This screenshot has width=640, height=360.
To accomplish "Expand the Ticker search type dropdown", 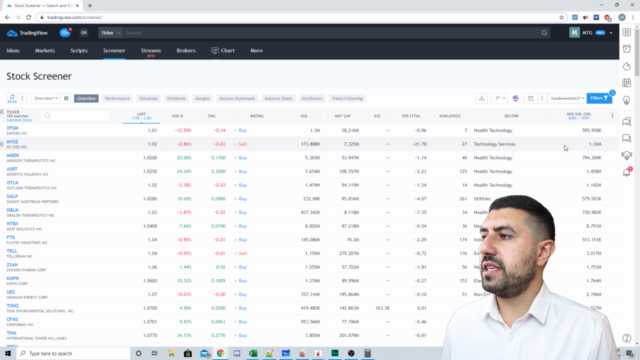I will [110, 33].
